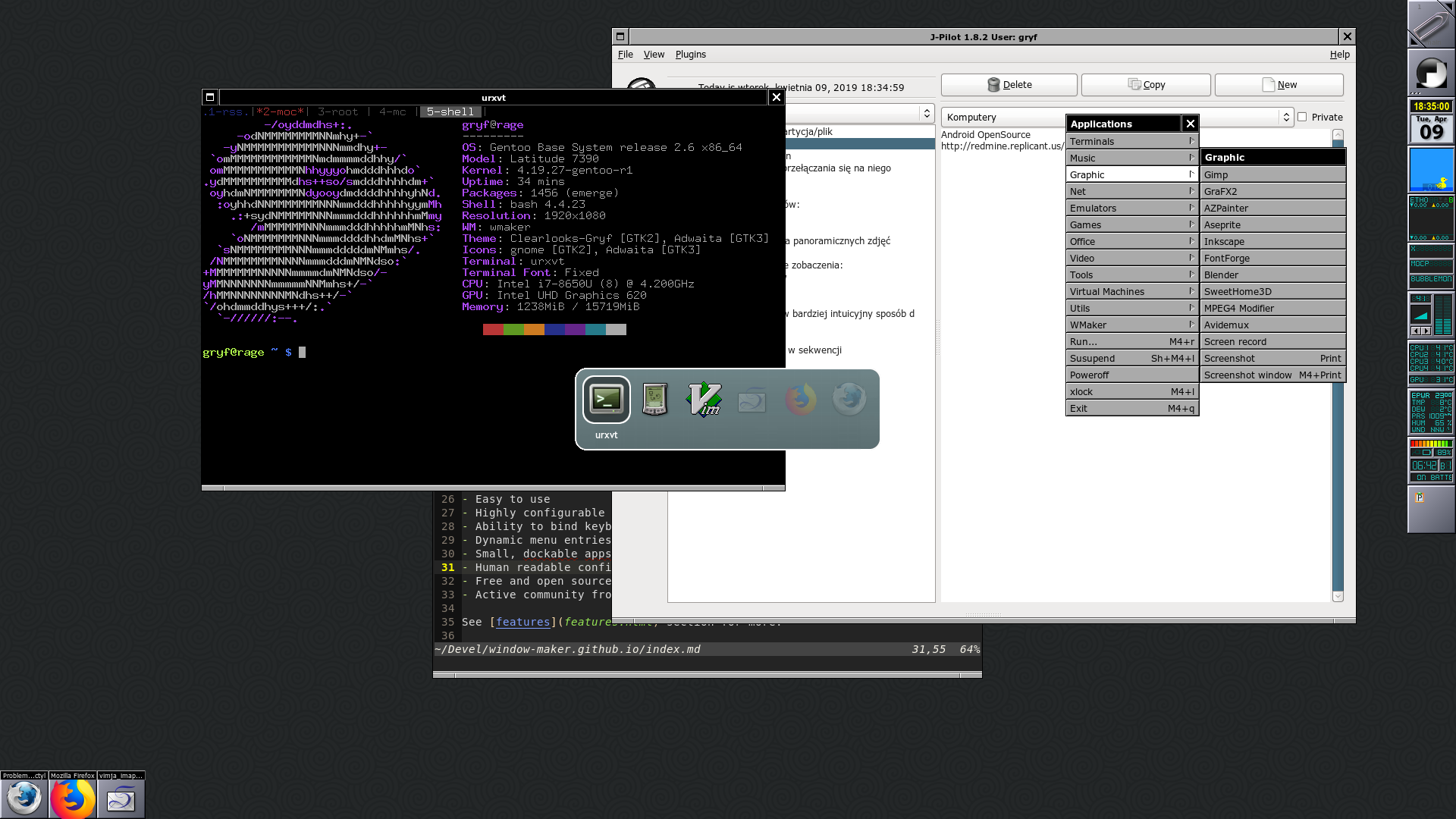Select urxvt icon in window switcher
This screenshot has height=819, width=1456.
tap(606, 400)
